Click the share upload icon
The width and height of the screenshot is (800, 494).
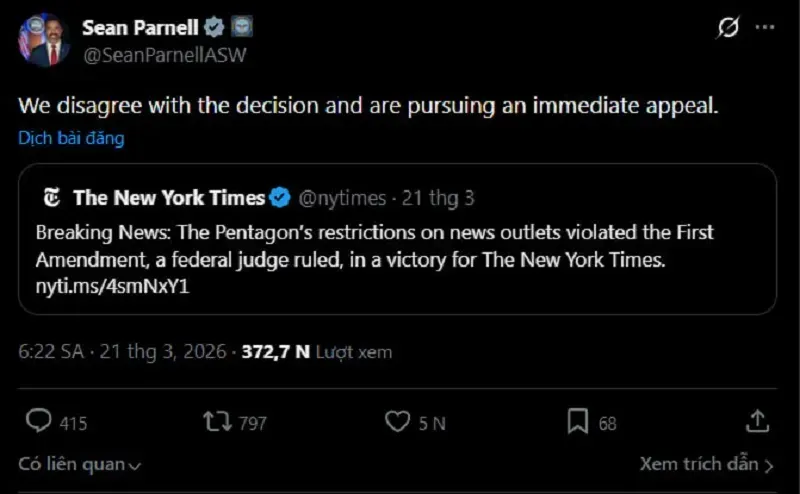click(x=758, y=422)
